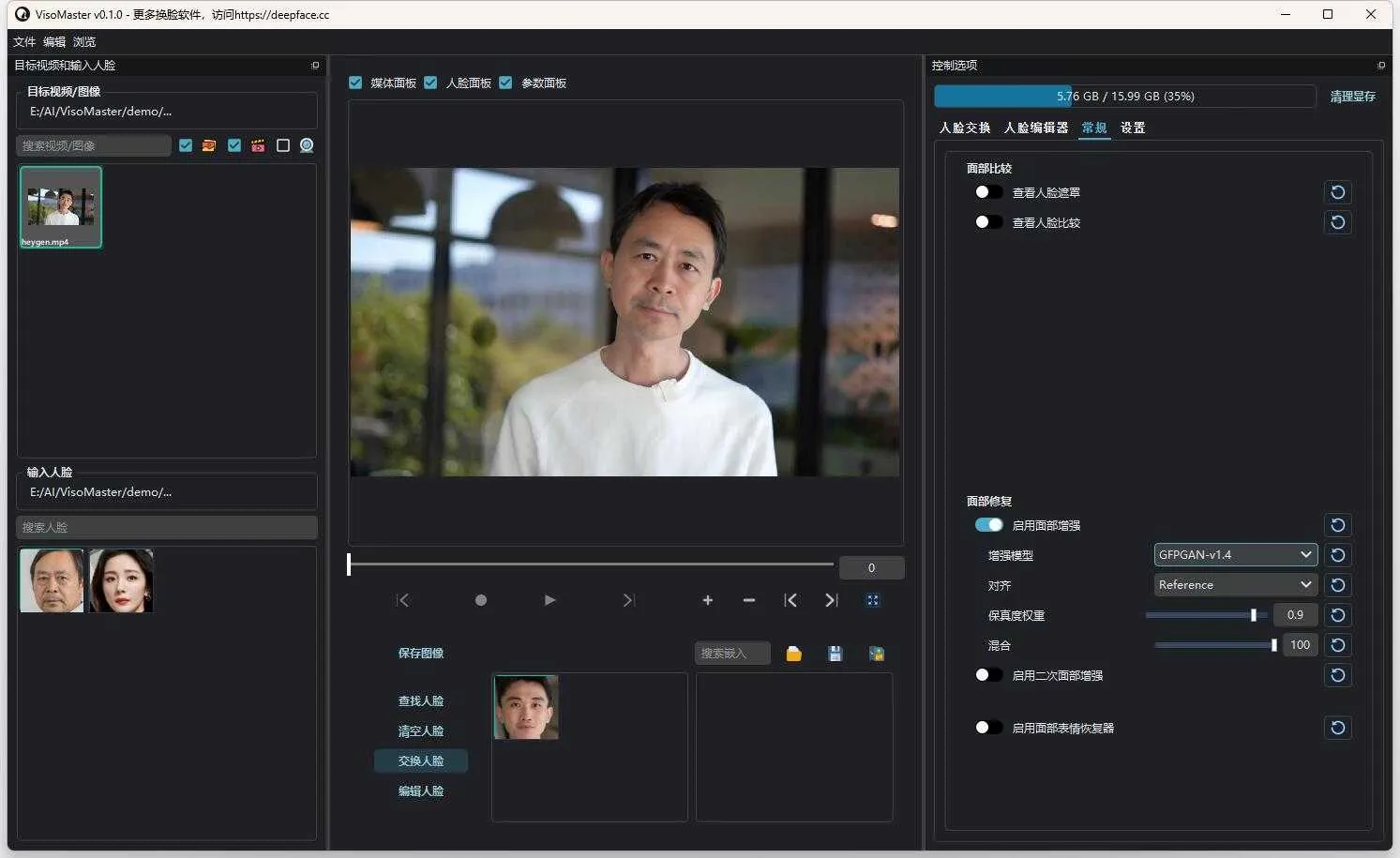
Task: Disable the 启用面部增强 toggle
Action: click(988, 525)
